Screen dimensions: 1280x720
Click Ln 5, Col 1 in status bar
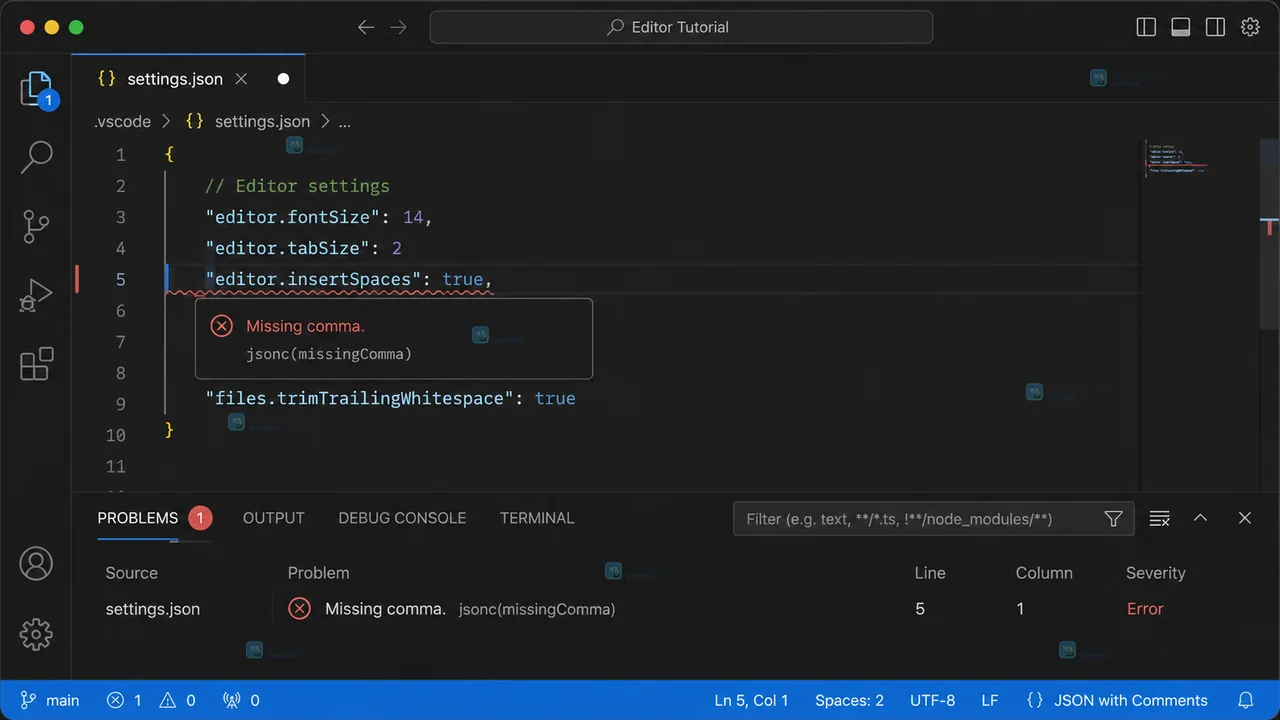(751, 700)
